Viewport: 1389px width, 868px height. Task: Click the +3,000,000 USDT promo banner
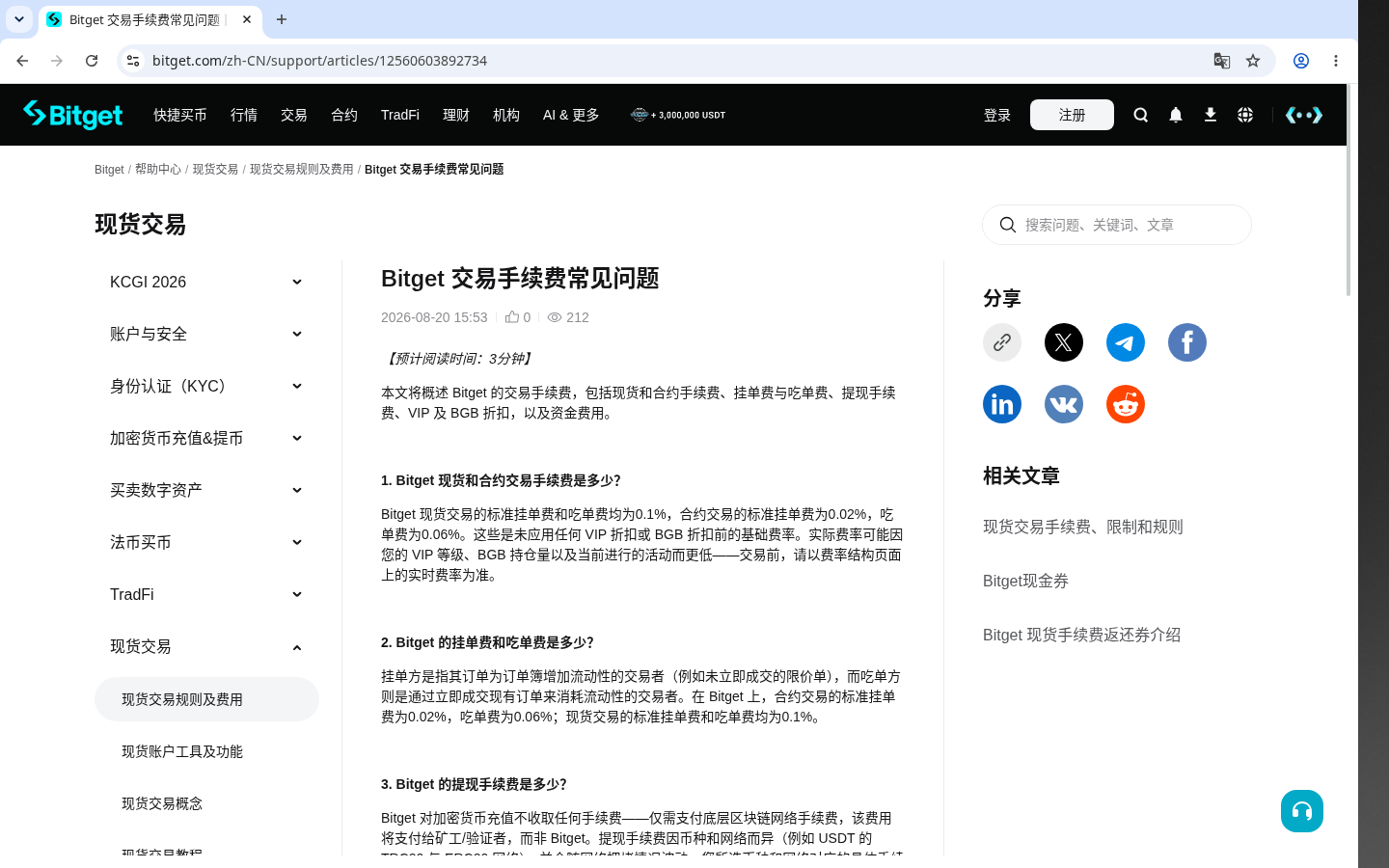point(678,115)
